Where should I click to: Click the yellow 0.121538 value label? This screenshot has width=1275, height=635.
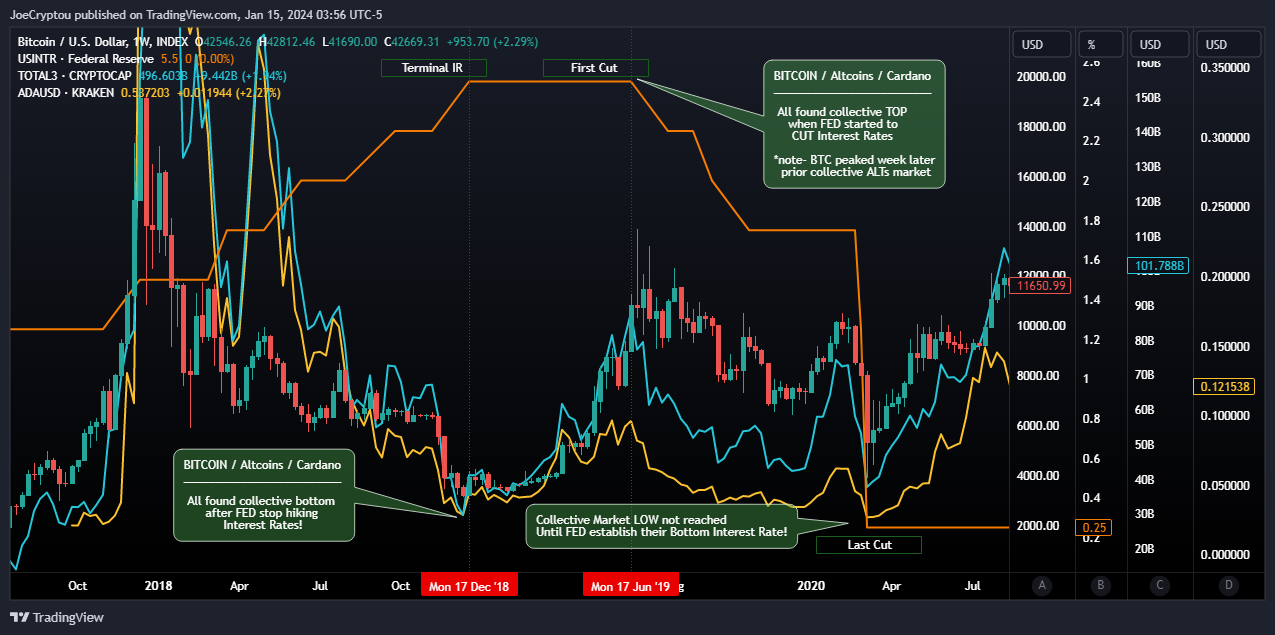pos(1224,386)
